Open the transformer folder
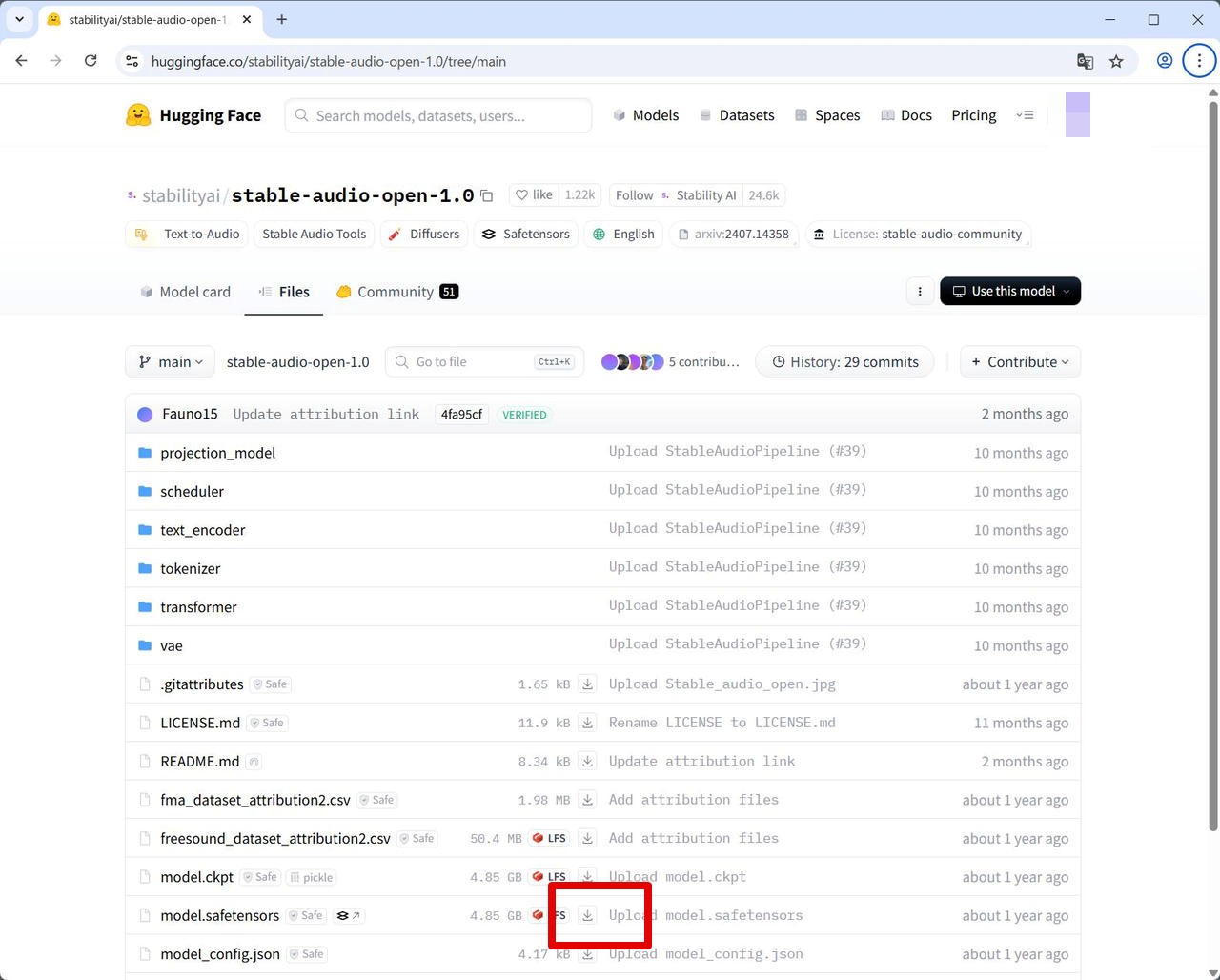 198,607
